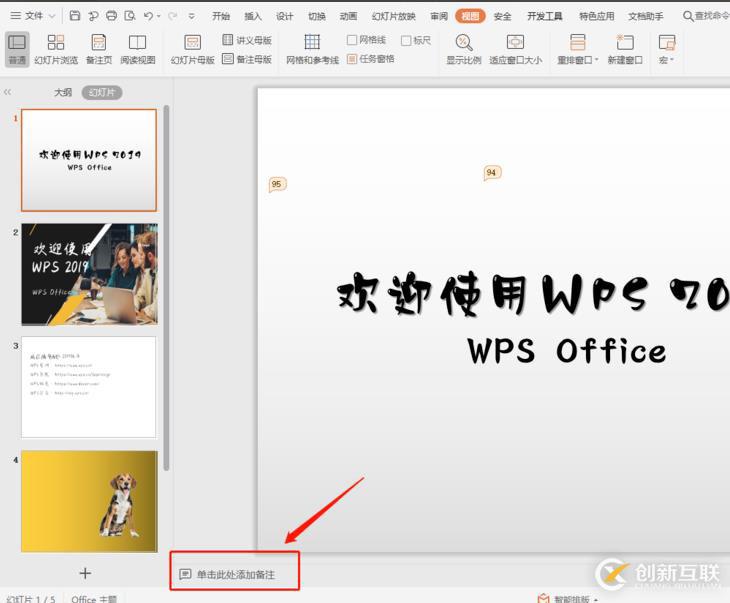The image size is (730, 603).
Task: Switch to the 插入 tab
Action: pyautogui.click(x=253, y=16)
